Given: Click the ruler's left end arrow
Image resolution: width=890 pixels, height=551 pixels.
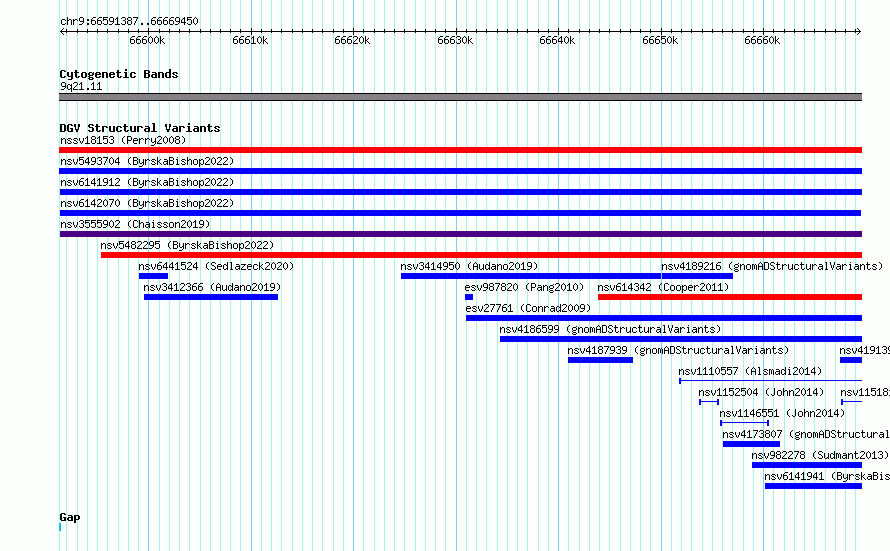Looking at the screenshot, I should 62,31.
